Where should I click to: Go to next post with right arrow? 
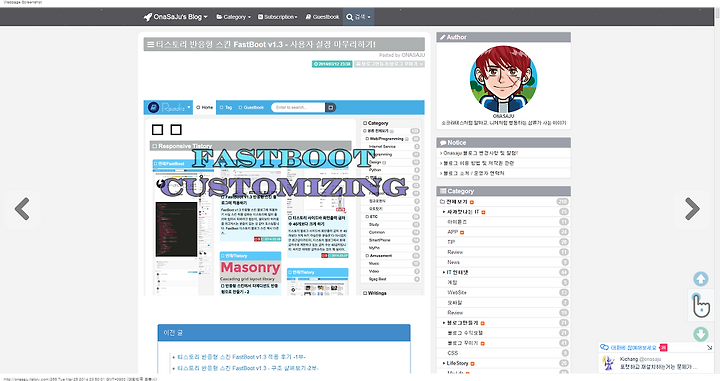[x=692, y=209]
